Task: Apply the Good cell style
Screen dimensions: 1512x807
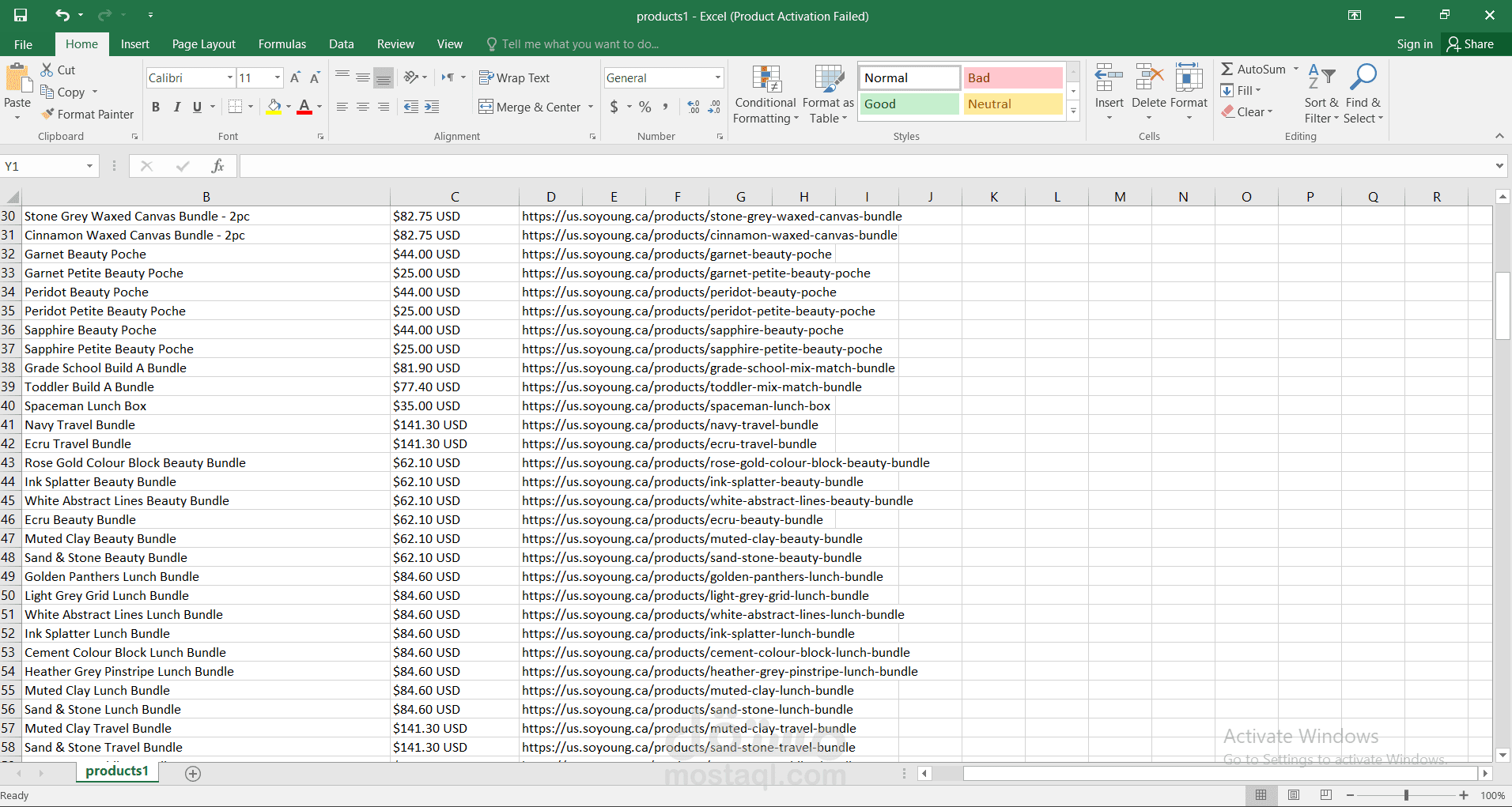Action: [909, 104]
